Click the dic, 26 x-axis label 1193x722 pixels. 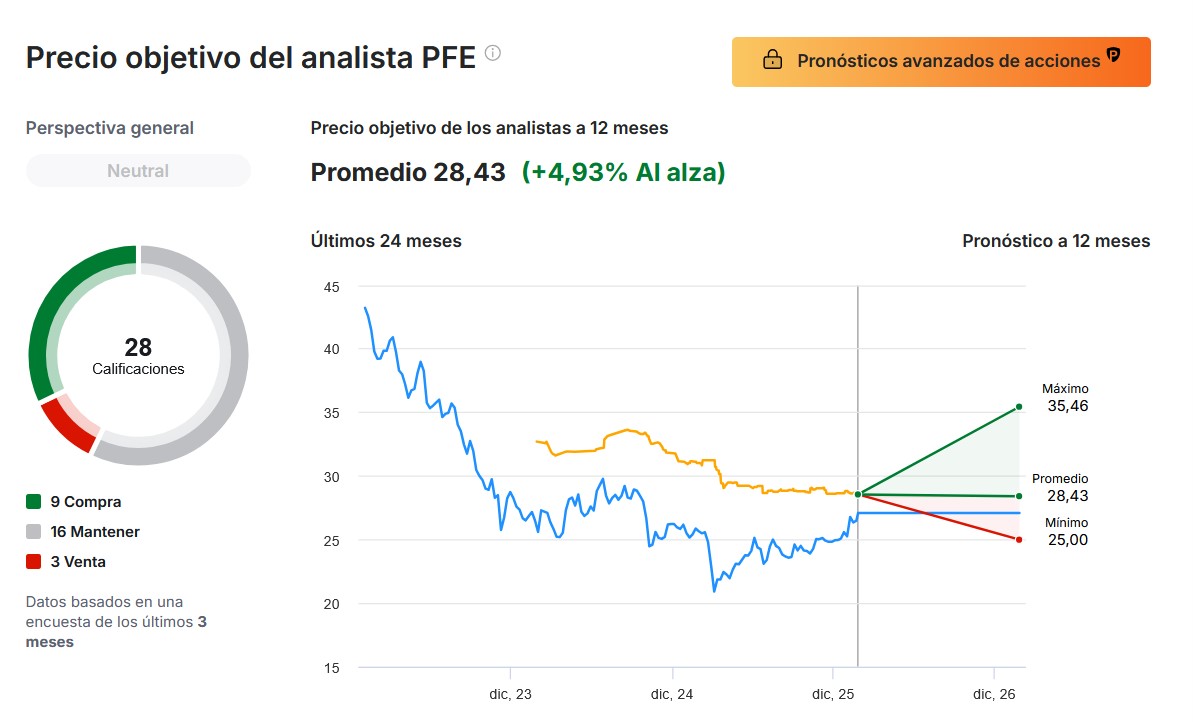coord(995,693)
